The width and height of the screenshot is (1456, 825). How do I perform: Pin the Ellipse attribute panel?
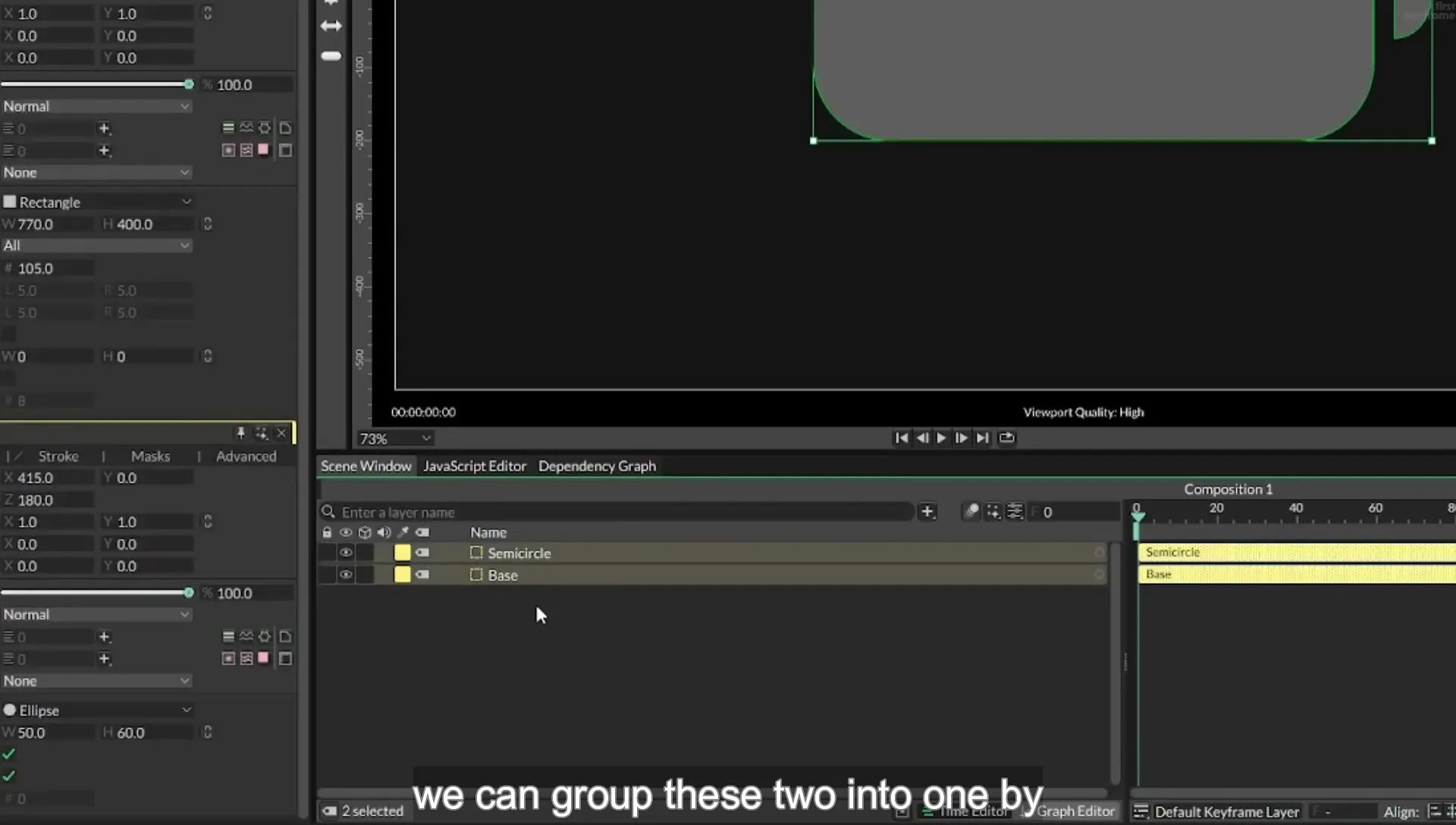pos(240,433)
